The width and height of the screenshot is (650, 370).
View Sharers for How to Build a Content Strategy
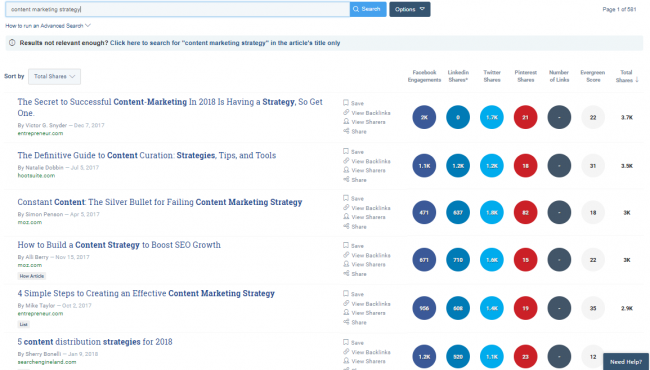pyautogui.click(x=364, y=264)
